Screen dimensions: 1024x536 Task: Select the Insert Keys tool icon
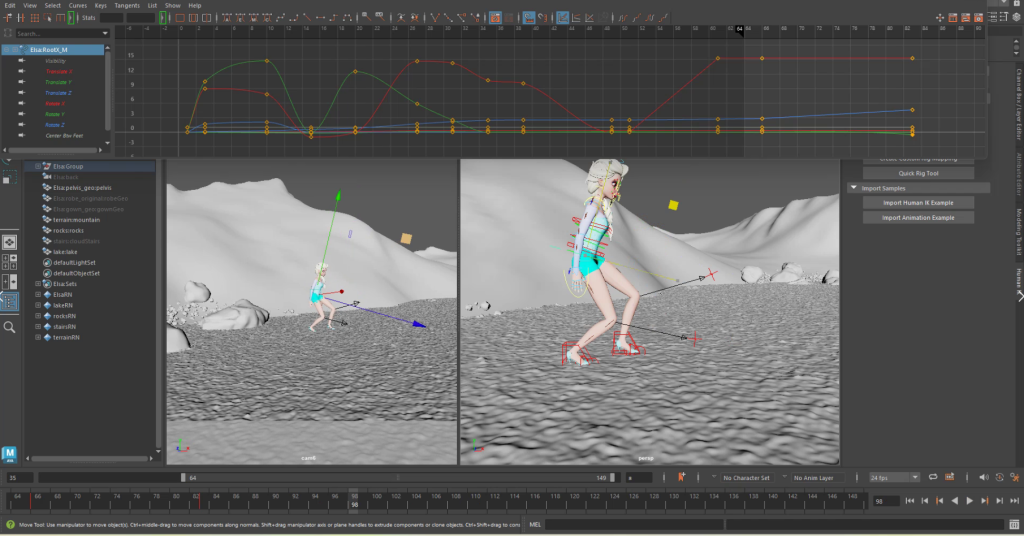click(21, 18)
